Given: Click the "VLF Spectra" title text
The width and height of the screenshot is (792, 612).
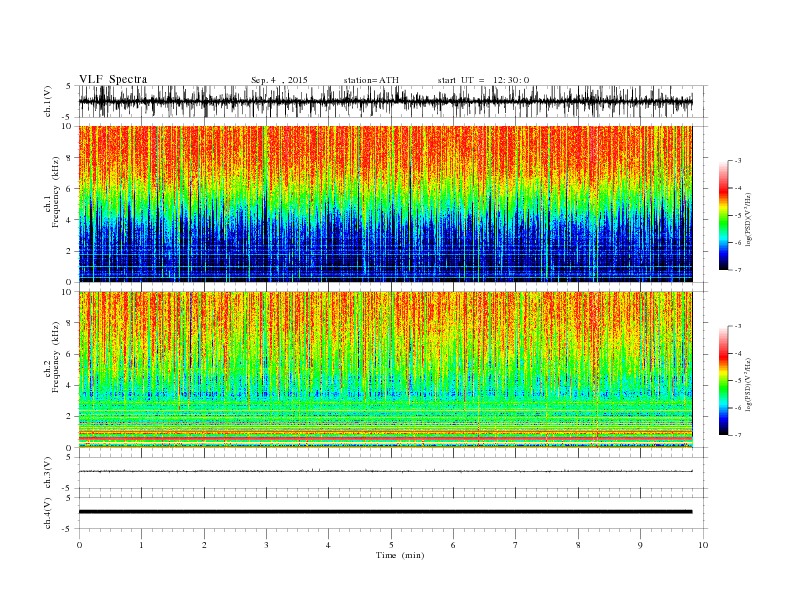Looking at the screenshot, I should (113, 79).
